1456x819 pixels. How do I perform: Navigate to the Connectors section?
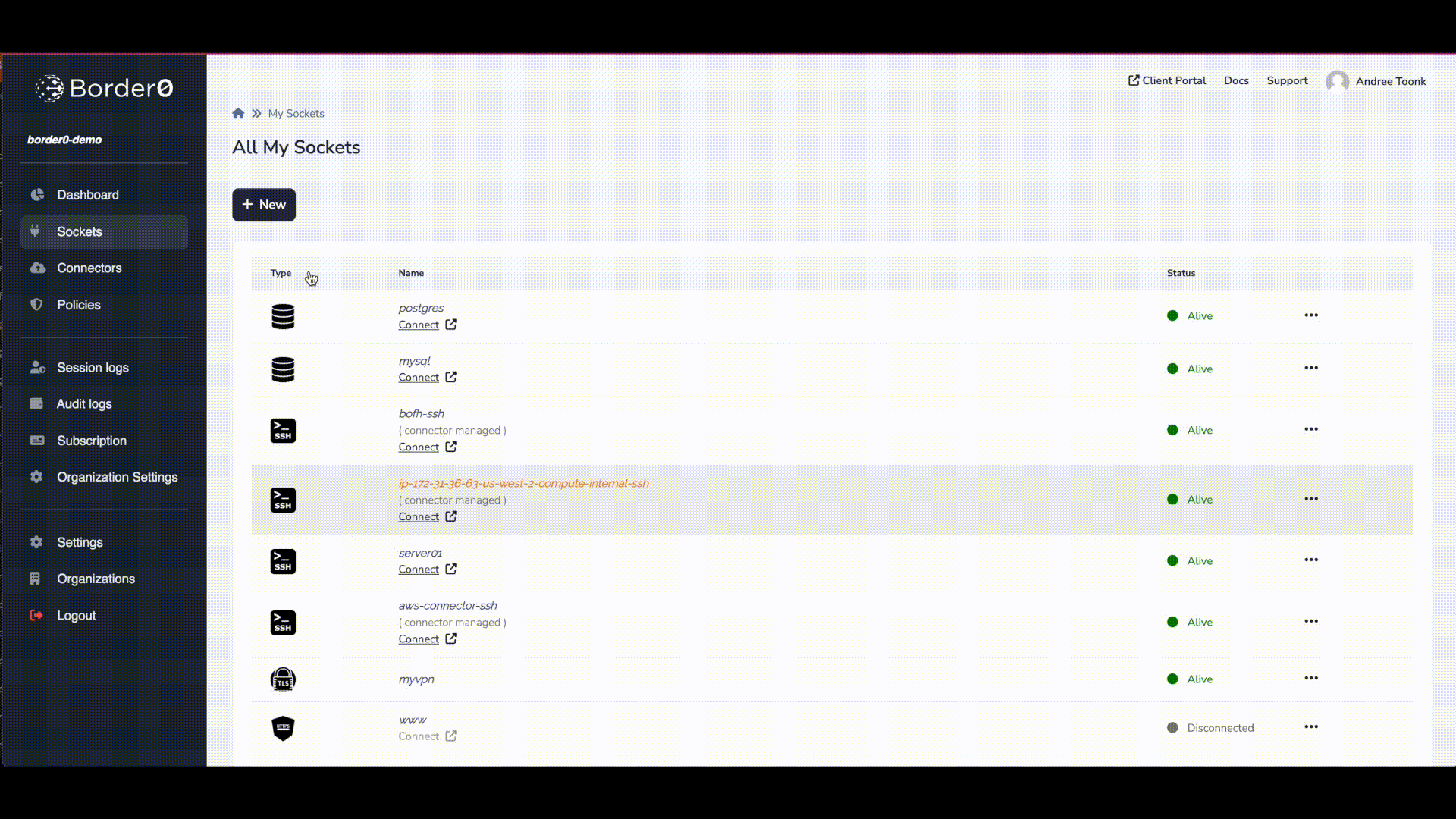pos(89,268)
